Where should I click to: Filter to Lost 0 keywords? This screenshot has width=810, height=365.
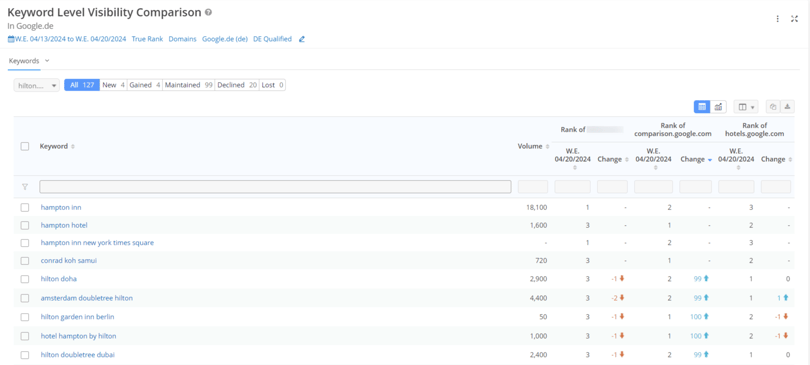click(x=273, y=85)
